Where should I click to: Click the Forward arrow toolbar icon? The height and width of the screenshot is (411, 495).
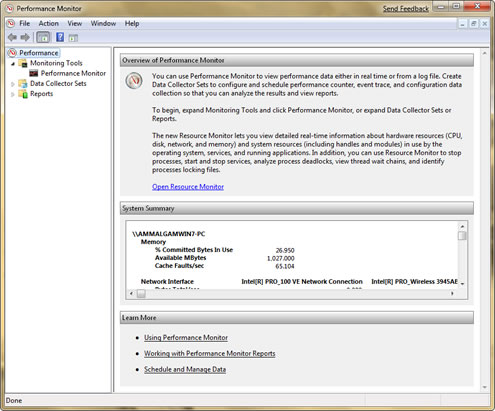[x=25, y=37]
